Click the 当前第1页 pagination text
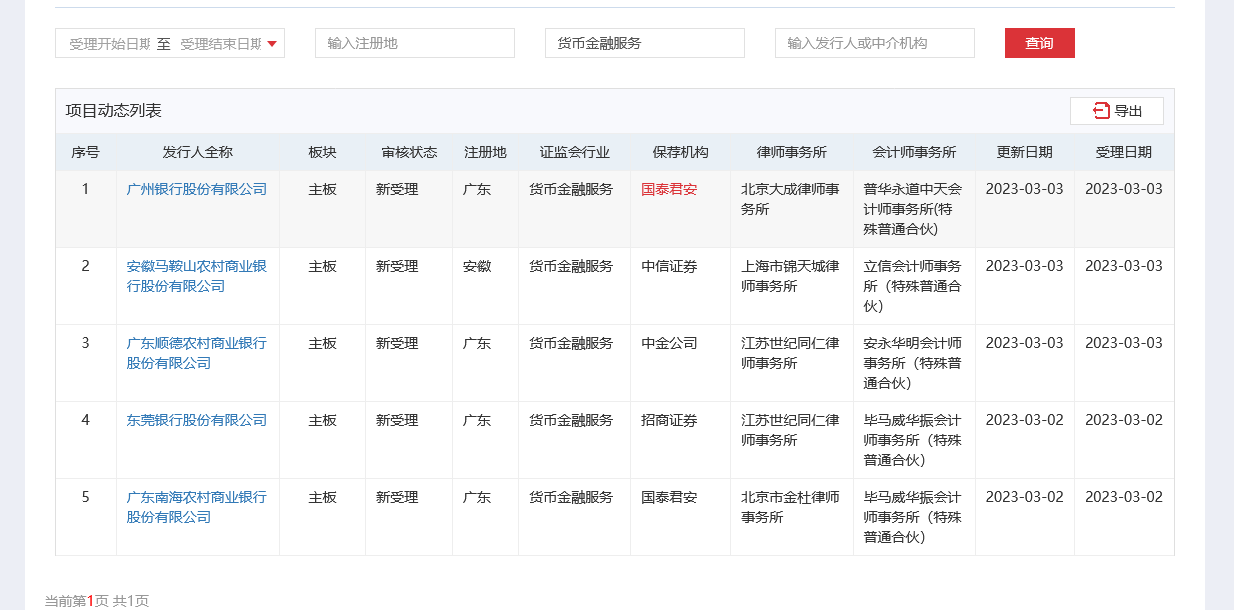 point(78,601)
